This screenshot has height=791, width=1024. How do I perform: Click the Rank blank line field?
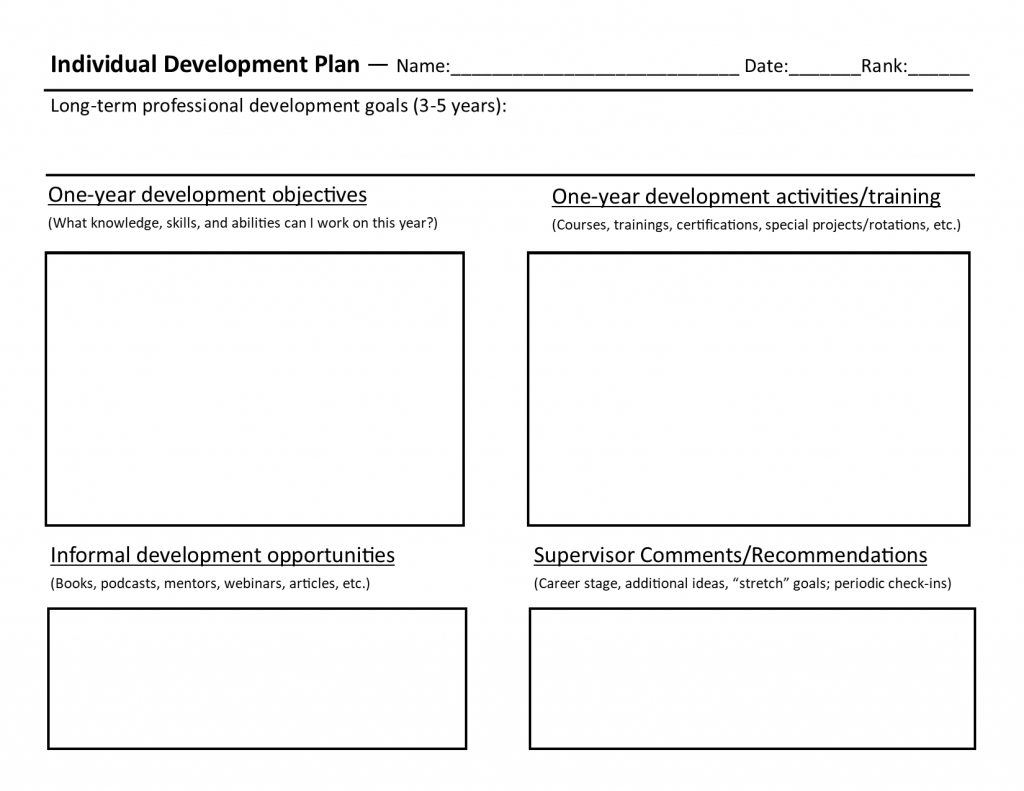[939, 68]
